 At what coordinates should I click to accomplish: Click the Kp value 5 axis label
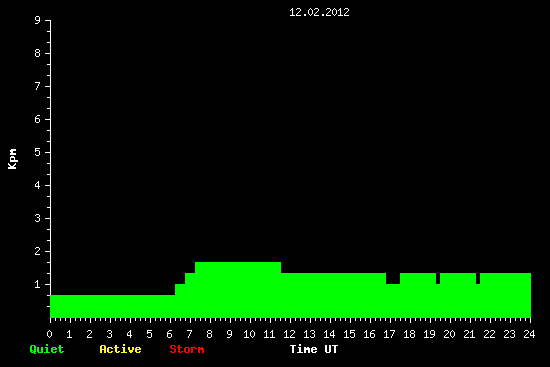click(38, 152)
